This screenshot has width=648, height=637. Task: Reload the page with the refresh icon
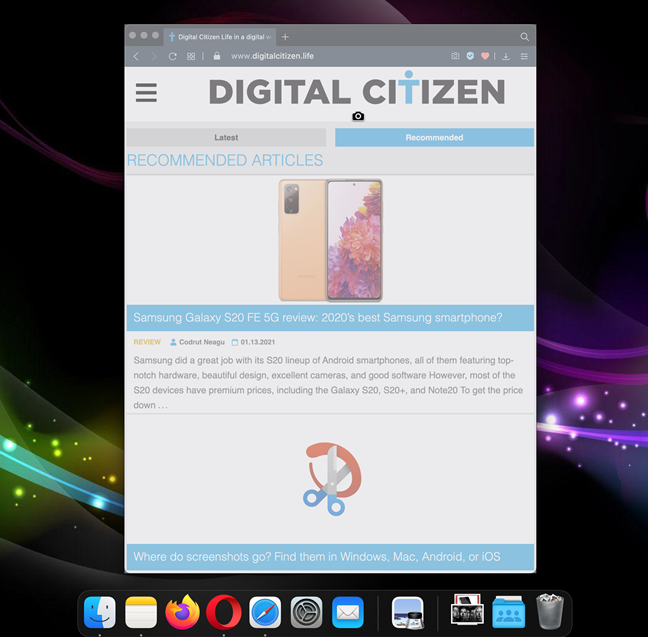[173, 56]
